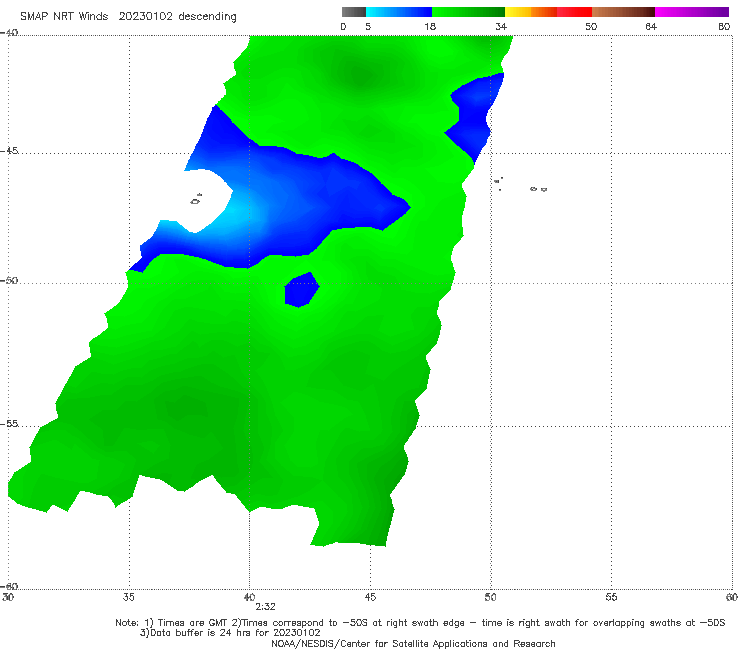740x650 pixels.
Task: Click the longitude label '55' on axis
Action: [611, 597]
